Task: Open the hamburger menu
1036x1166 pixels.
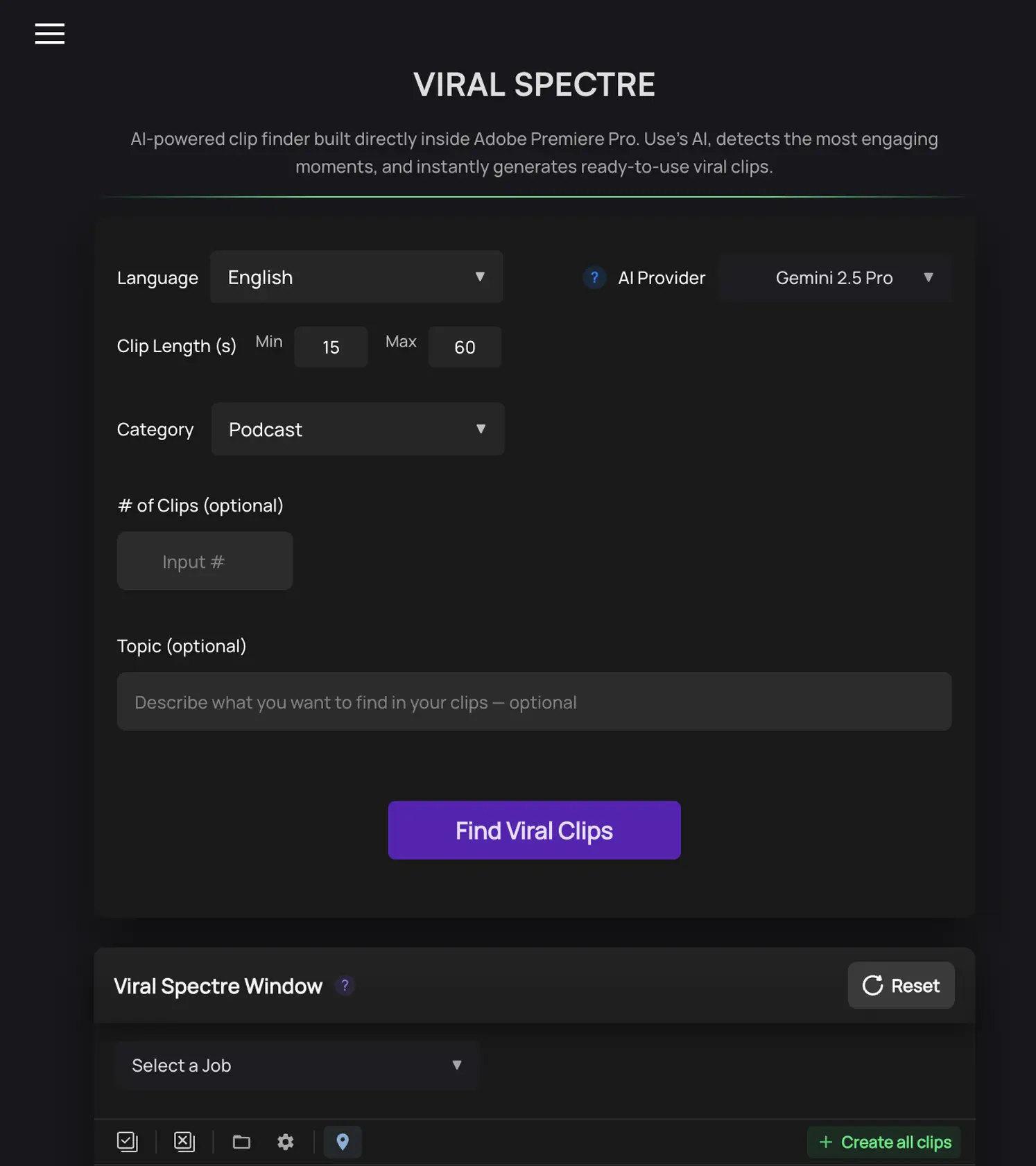Action: click(x=49, y=34)
